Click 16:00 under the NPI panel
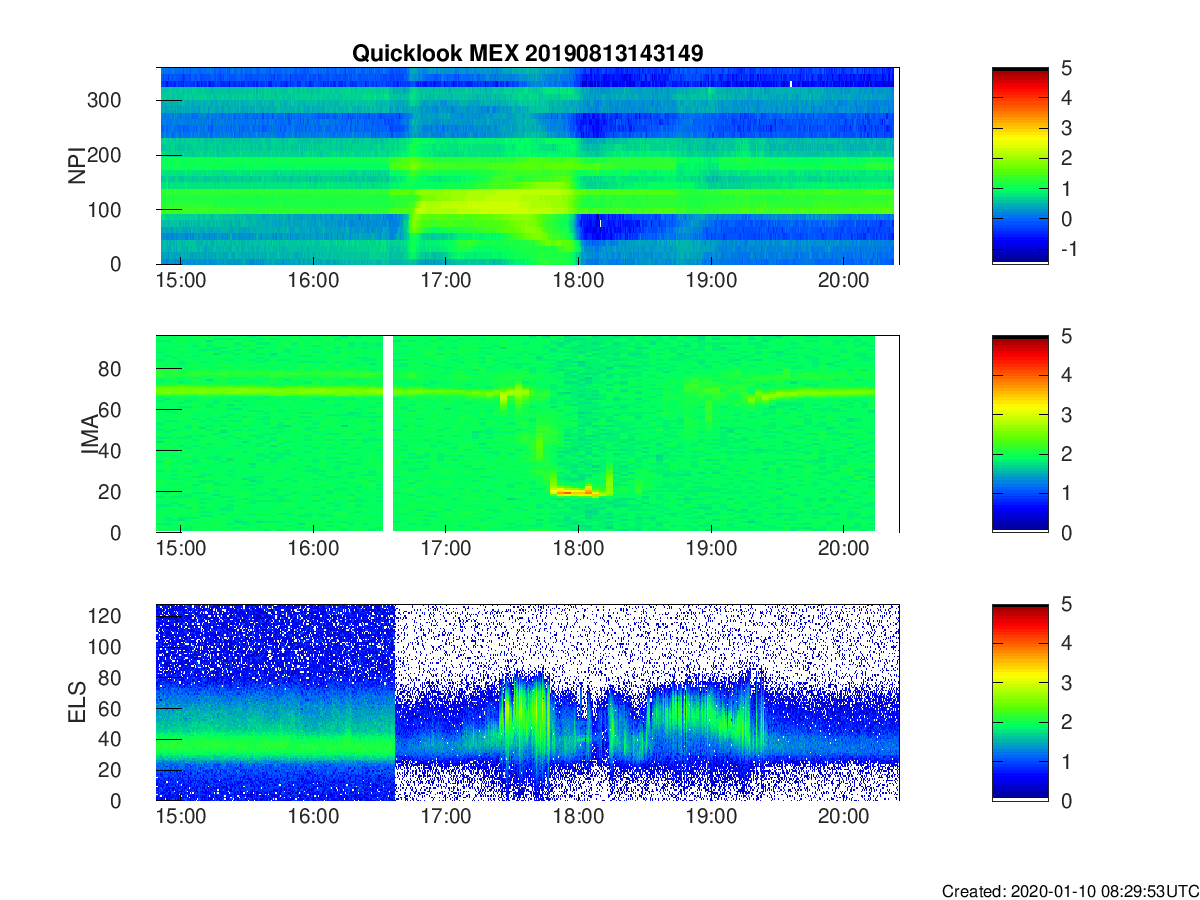 pyautogui.click(x=313, y=282)
